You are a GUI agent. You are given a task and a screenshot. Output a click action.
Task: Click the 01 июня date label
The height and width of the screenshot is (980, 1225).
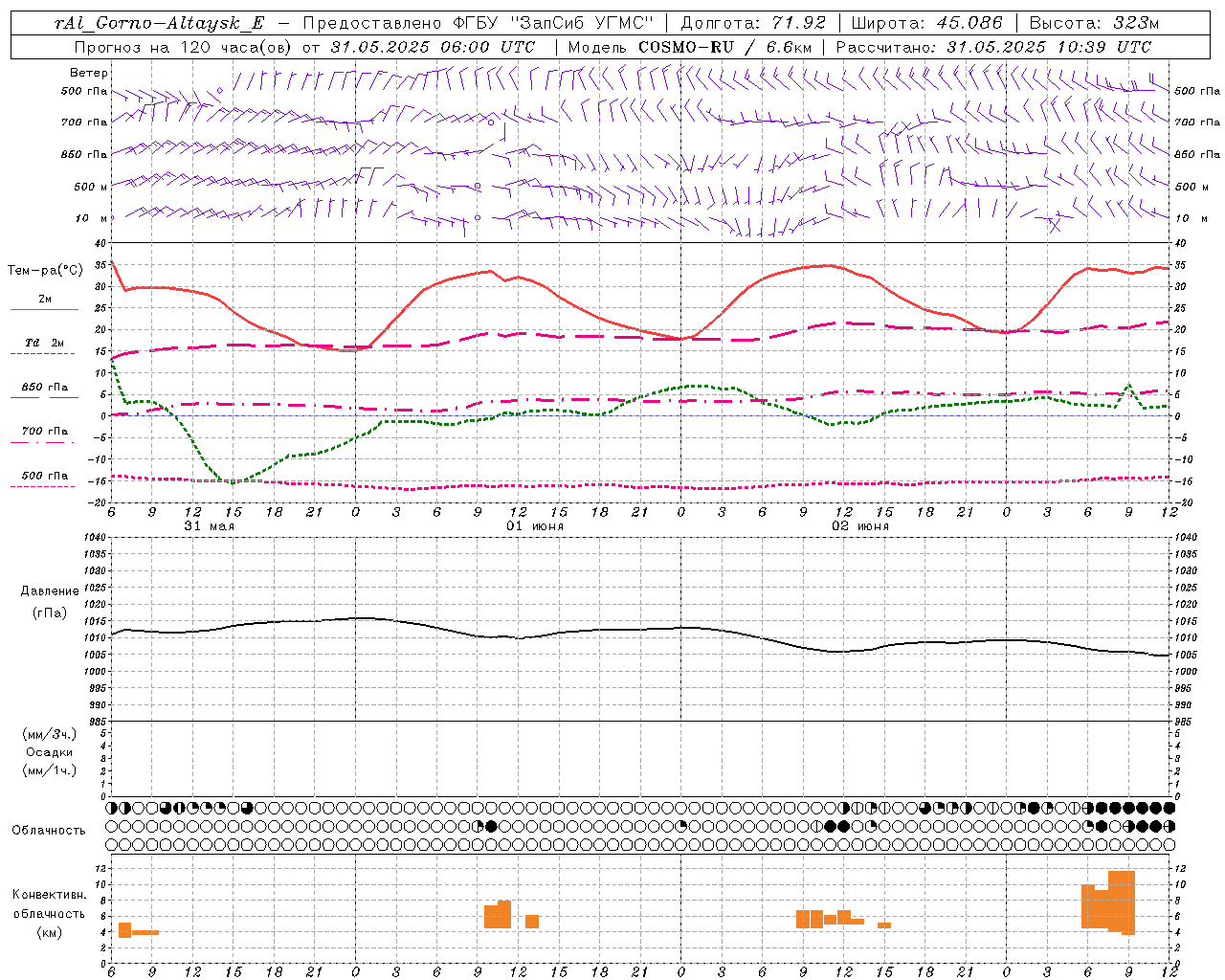(535, 526)
